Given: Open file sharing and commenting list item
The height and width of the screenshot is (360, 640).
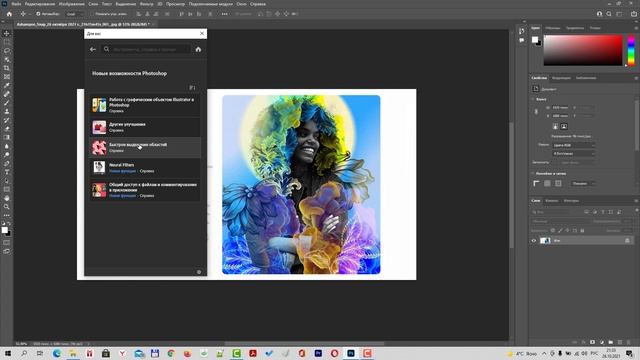Looking at the screenshot, I should pos(145,190).
